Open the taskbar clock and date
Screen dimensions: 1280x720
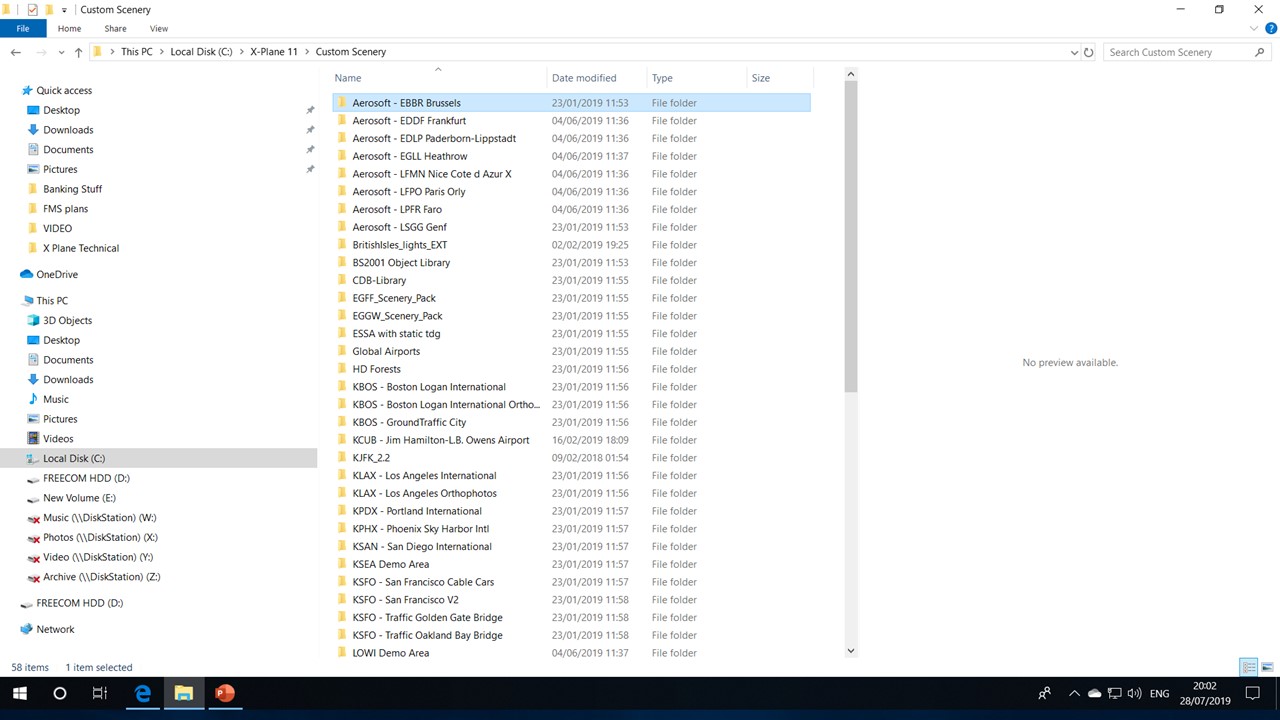click(1205, 693)
